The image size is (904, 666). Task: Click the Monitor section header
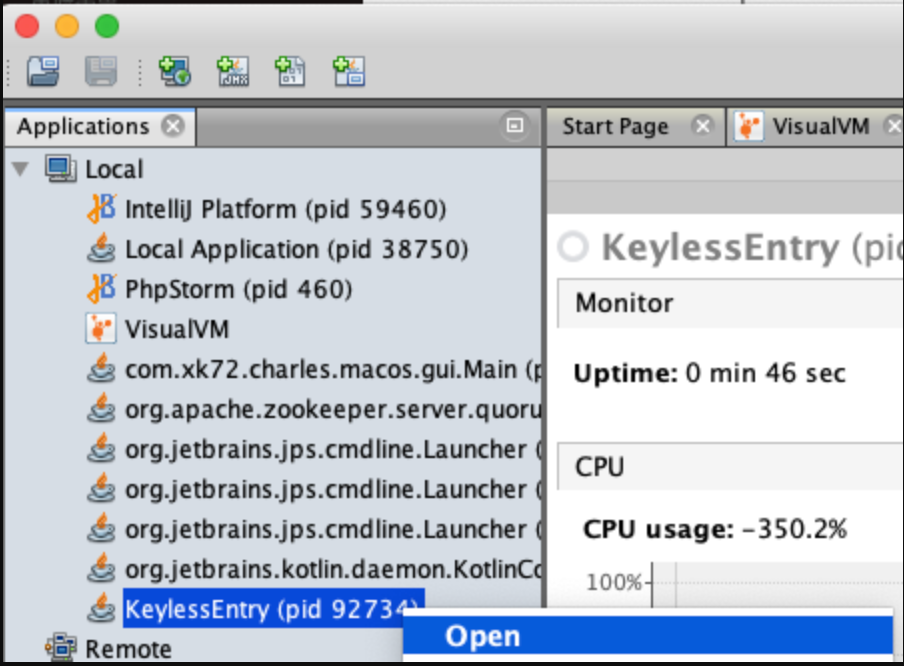click(x=730, y=303)
